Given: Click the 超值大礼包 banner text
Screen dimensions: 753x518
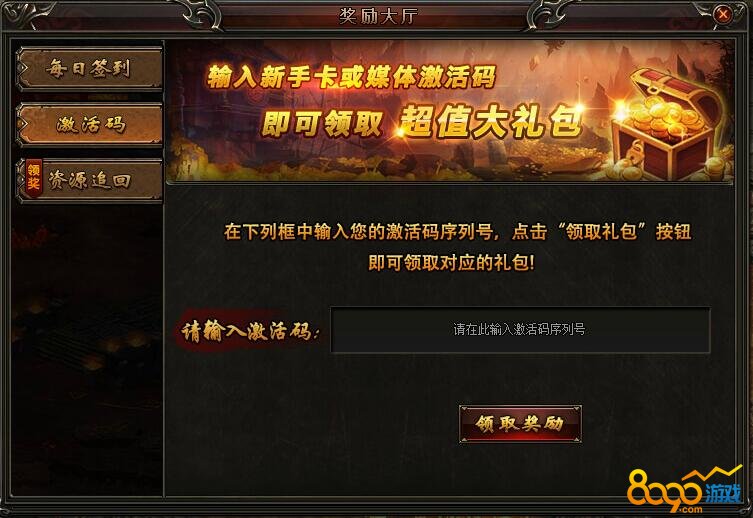Looking at the screenshot, I should (491, 121).
